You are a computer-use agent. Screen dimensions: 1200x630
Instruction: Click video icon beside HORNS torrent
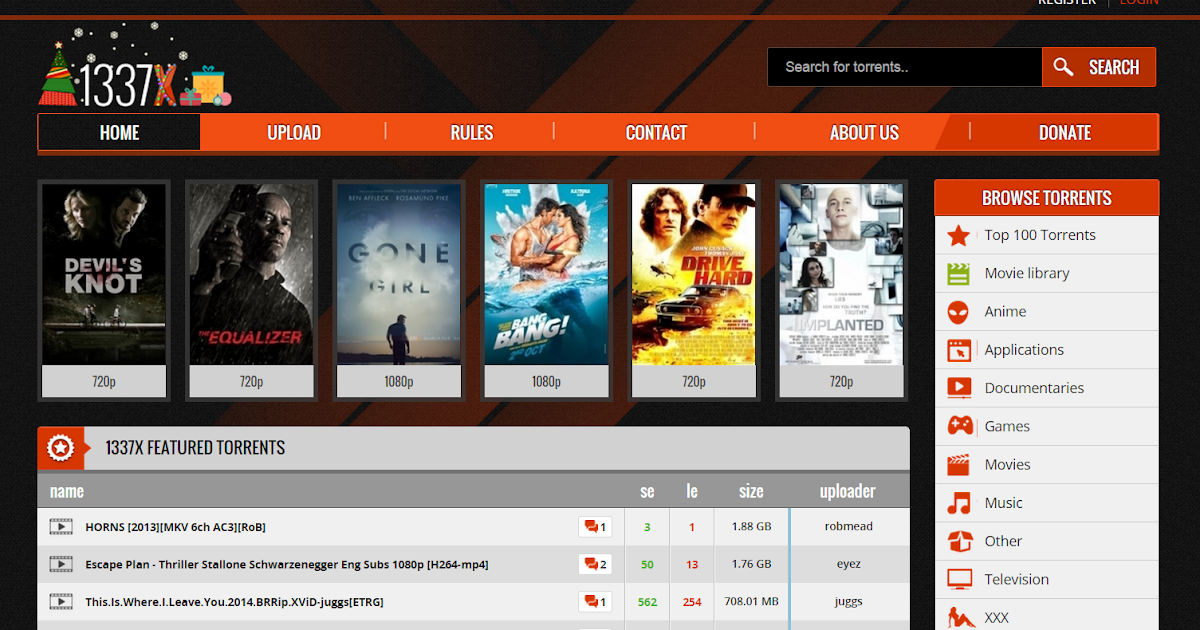[61, 526]
